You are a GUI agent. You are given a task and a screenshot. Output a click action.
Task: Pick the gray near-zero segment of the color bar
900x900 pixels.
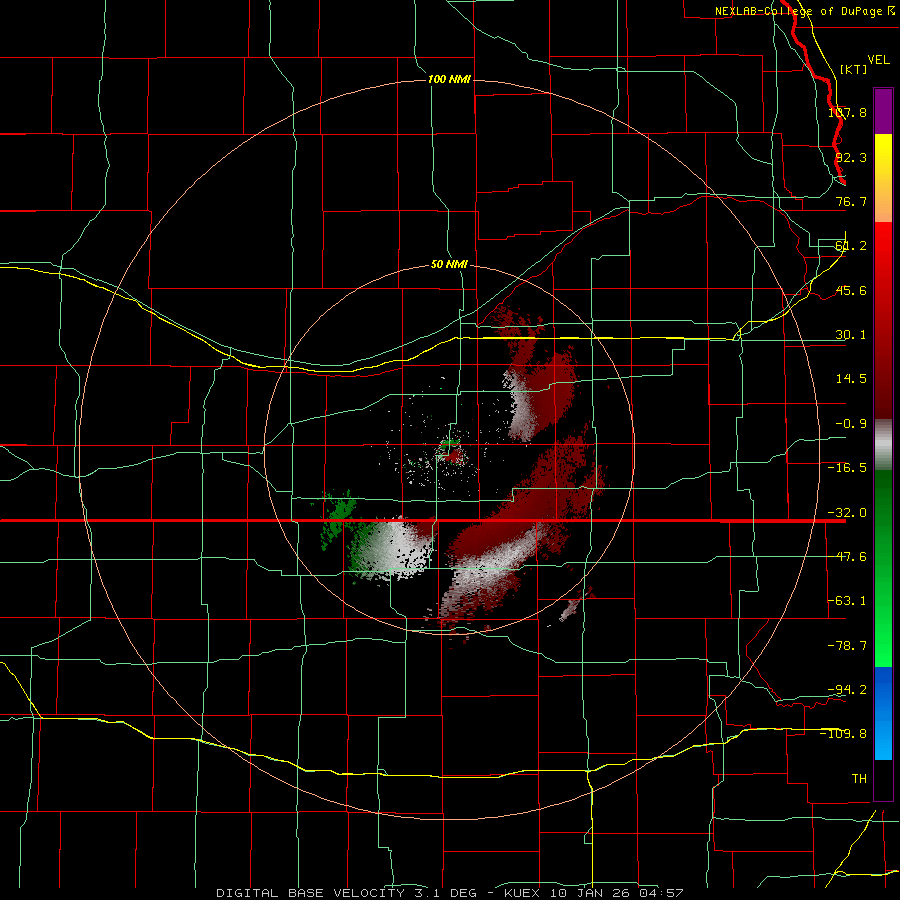pos(883,445)
